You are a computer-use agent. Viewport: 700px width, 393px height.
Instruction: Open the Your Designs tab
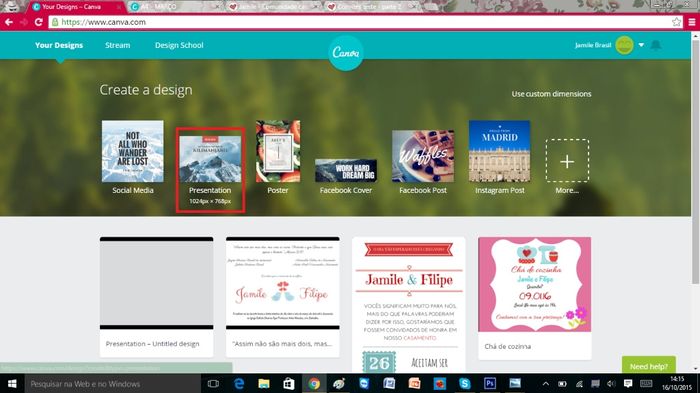(59, 45)
